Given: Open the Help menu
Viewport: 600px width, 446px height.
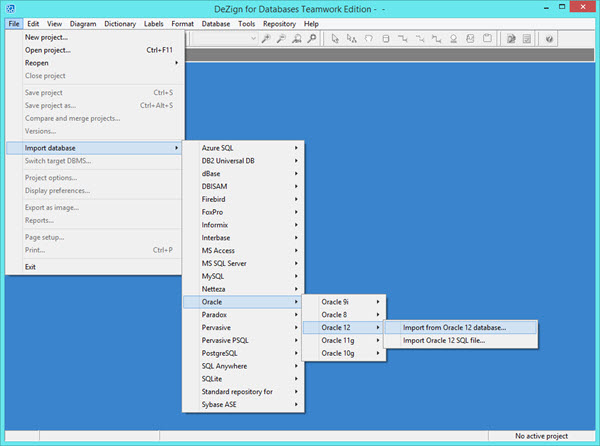Looking at the screenshot, I should point(311,24).
